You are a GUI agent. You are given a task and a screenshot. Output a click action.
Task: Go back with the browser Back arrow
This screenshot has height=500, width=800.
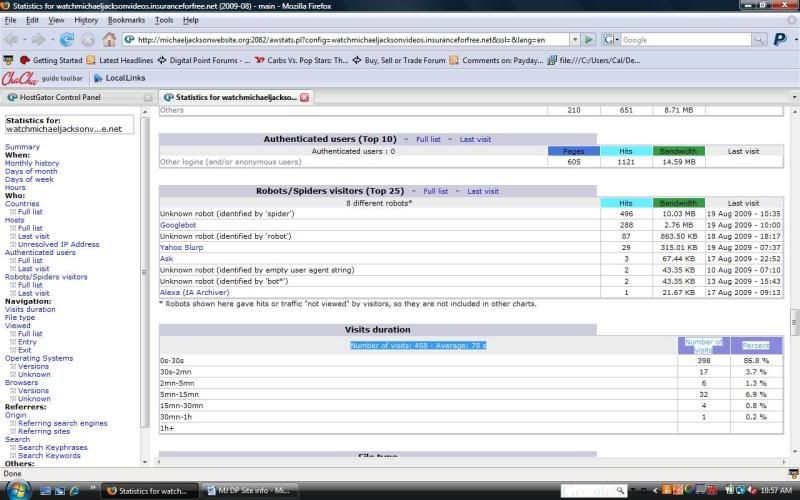11,39
